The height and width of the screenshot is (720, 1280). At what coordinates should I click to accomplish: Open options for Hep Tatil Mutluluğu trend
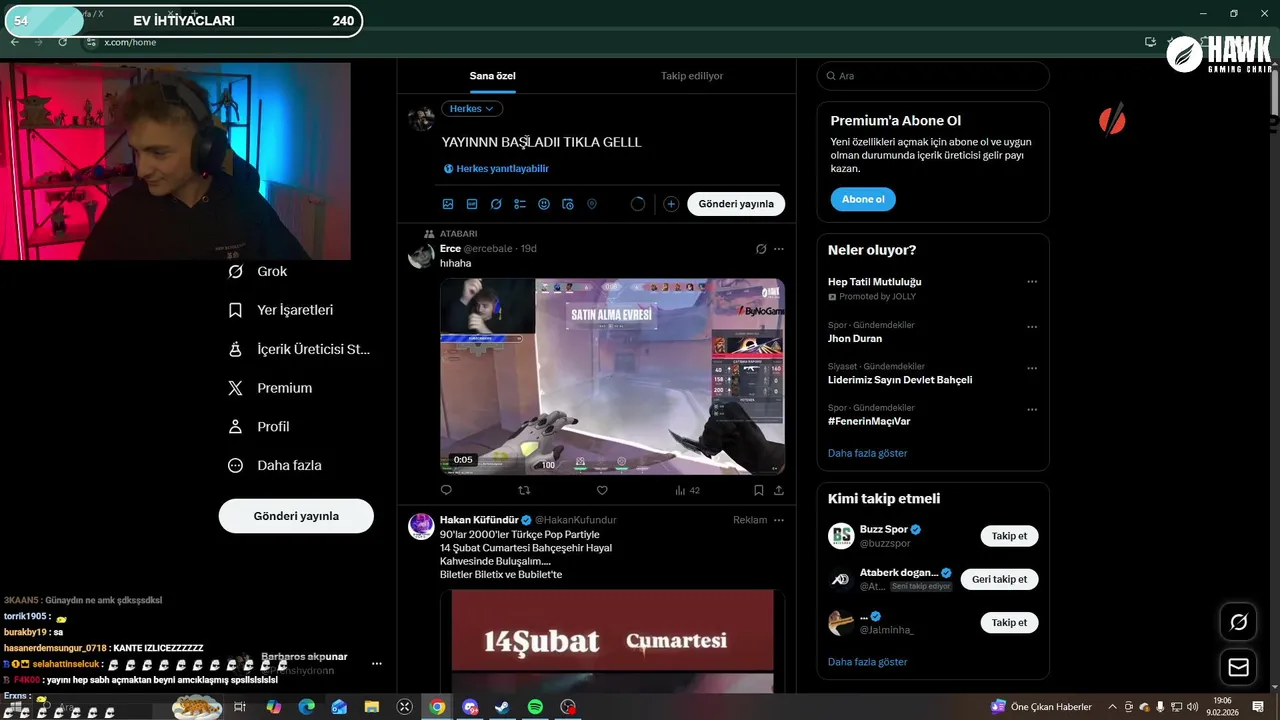(x=1032, y=282)
